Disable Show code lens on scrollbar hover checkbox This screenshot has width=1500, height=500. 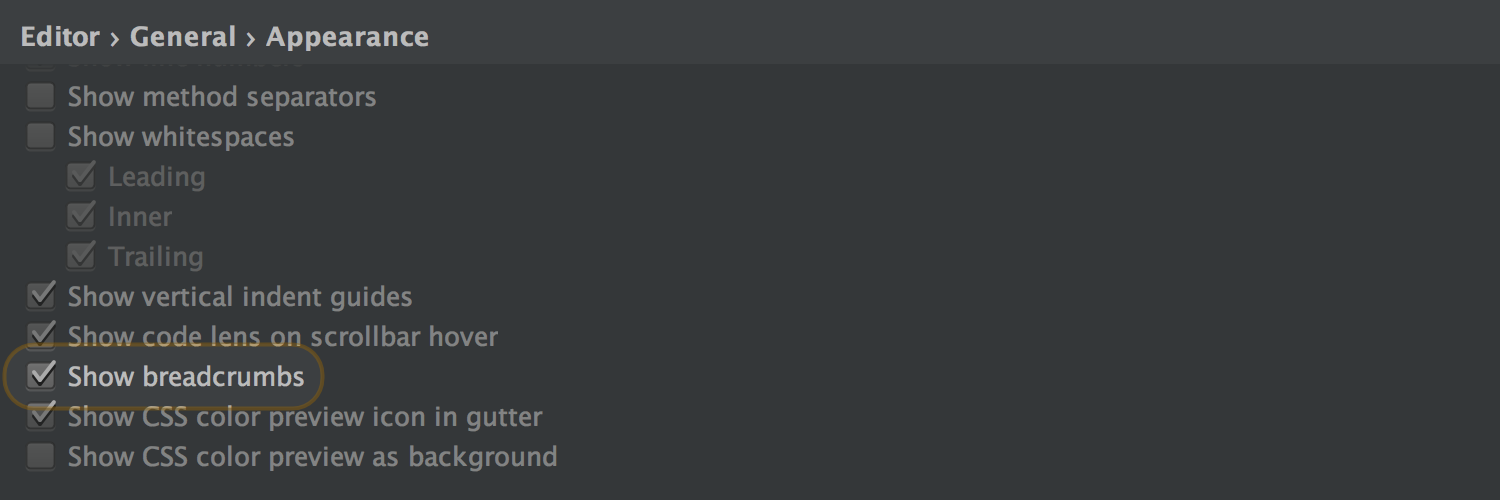click(40, 337)
